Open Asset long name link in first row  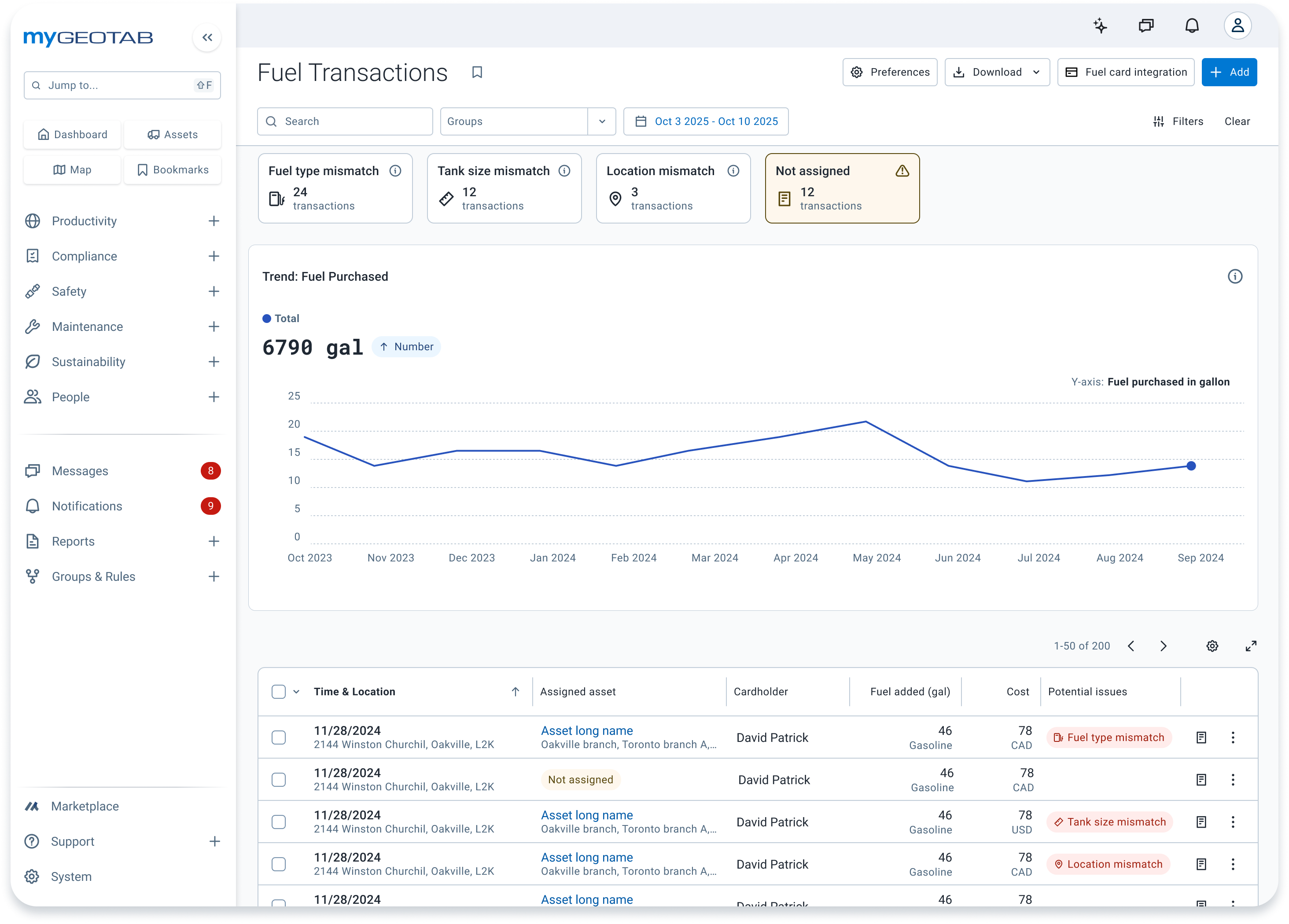(586, 730)
